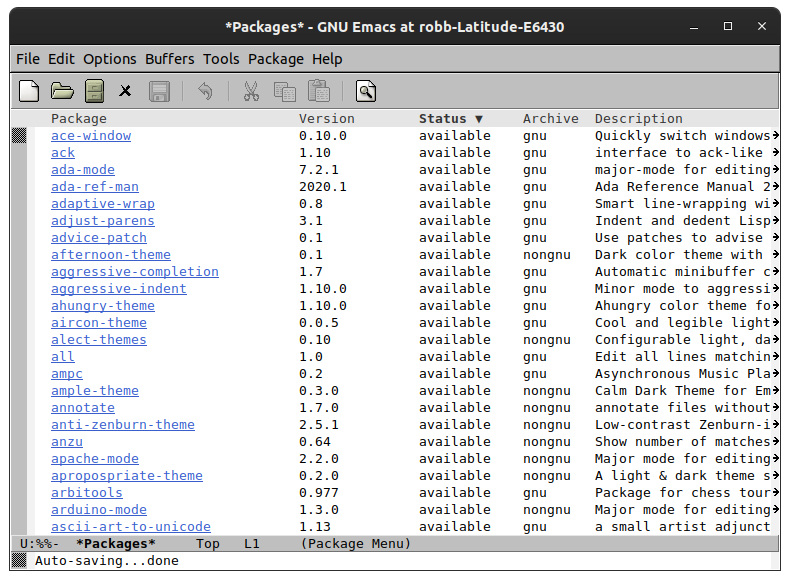The height and width of the screenshot is (580, 790).
Task: Open the ampc package link
Action: [x=67, y=374]
